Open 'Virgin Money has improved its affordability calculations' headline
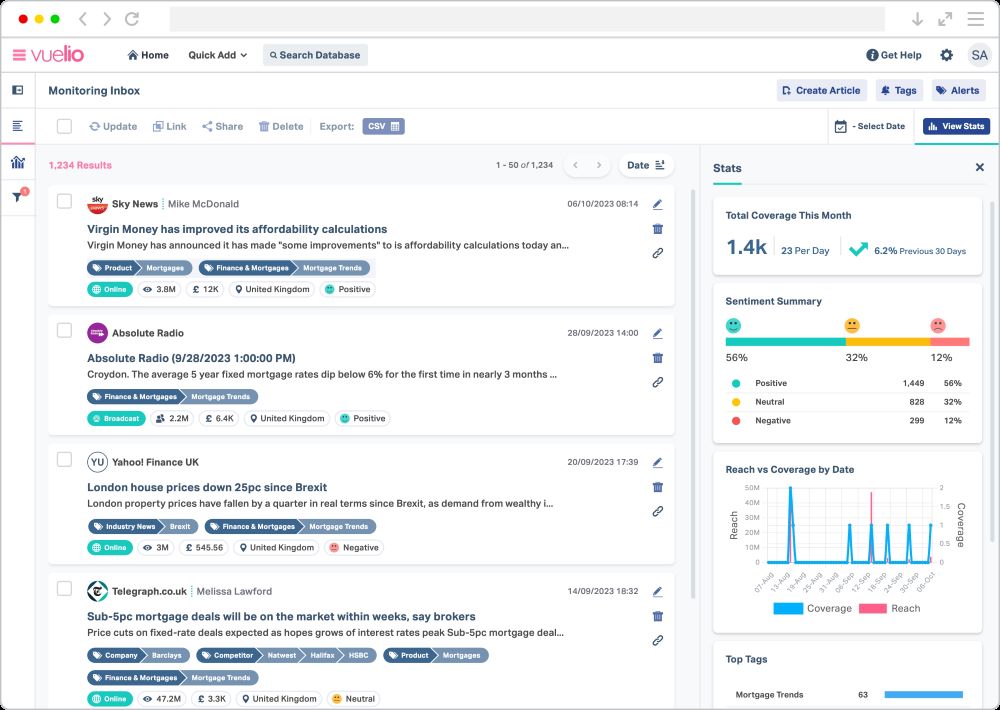 pos(237,229)
